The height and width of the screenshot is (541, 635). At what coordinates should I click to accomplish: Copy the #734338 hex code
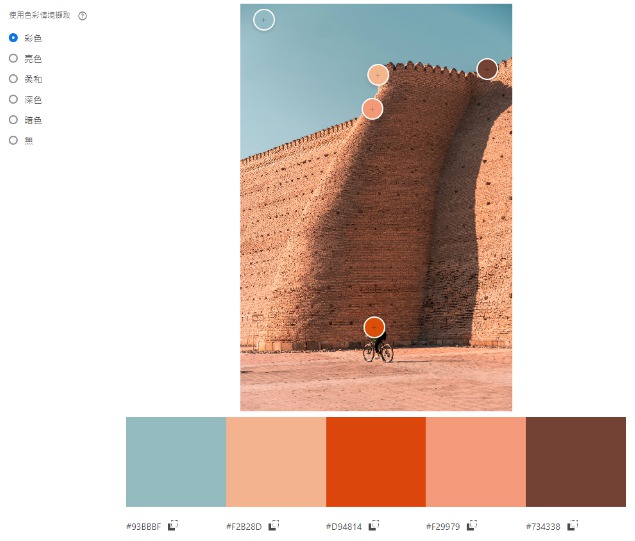[x=573, y=526]
